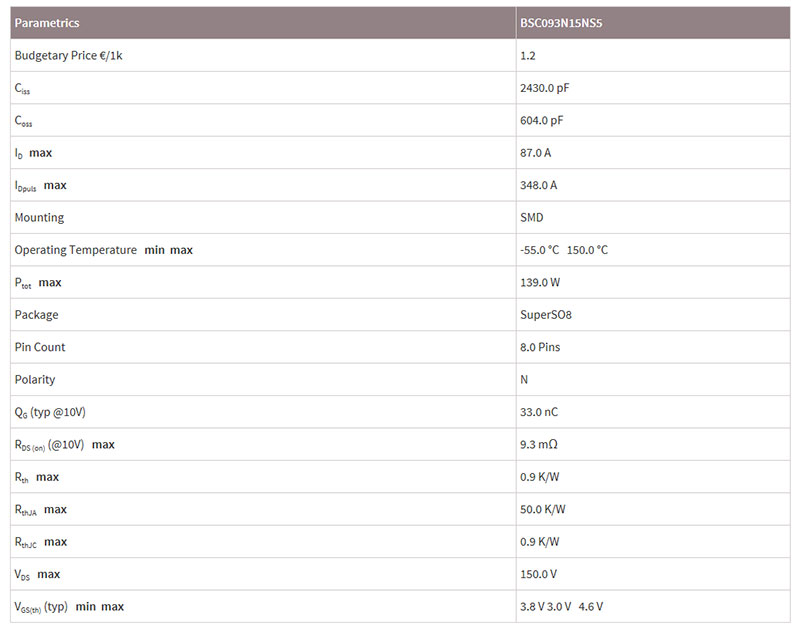Select the 348.0 A pulsed current value

click(538, 185)
